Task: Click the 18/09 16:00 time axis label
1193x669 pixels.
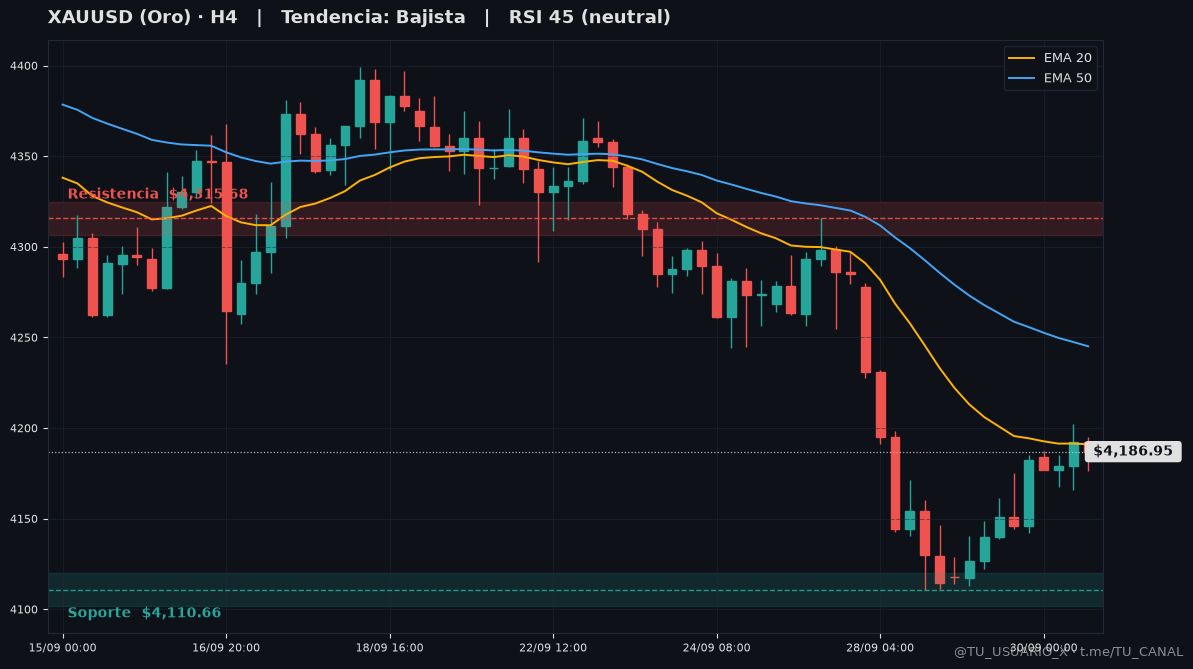Action: (390, 648)
